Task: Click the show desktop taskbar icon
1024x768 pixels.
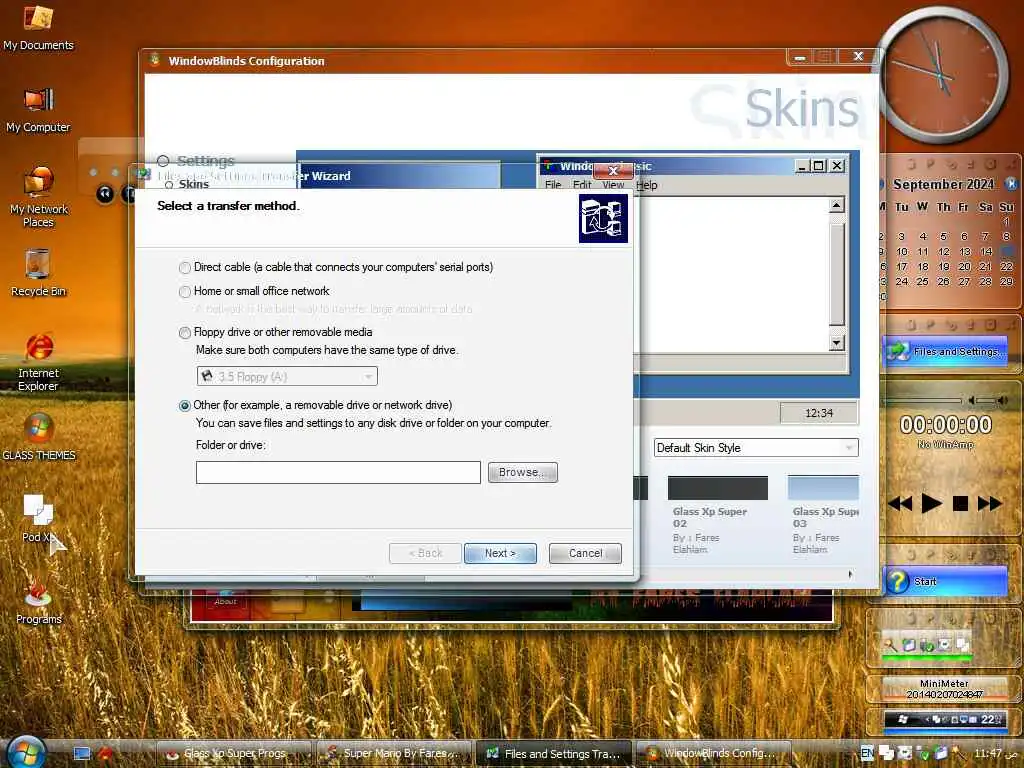Action: 82,754
